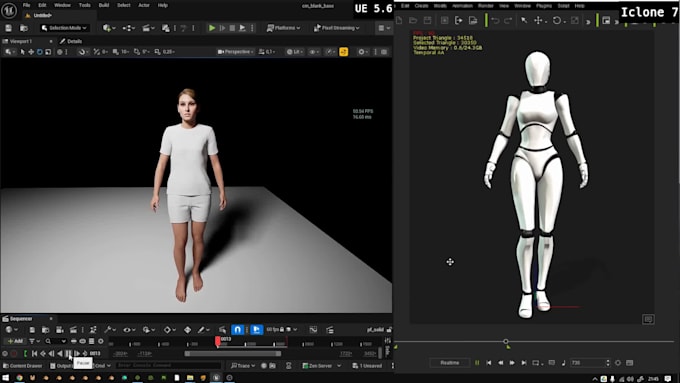The width and height of the screenshot is (680, 383).
Task: Toggle scale snap with value 0.25
Action: [157, 52]
